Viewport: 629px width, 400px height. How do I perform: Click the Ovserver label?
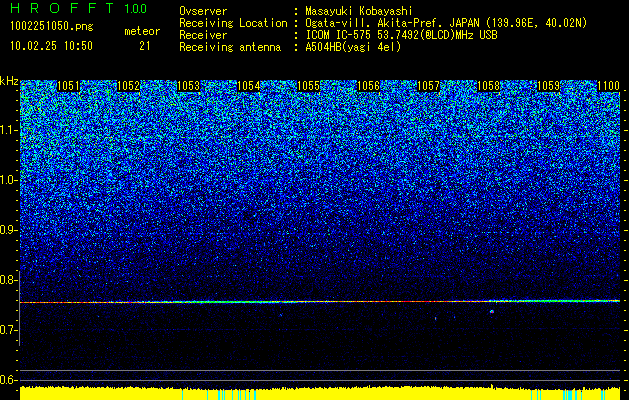(x=203, y=11)
